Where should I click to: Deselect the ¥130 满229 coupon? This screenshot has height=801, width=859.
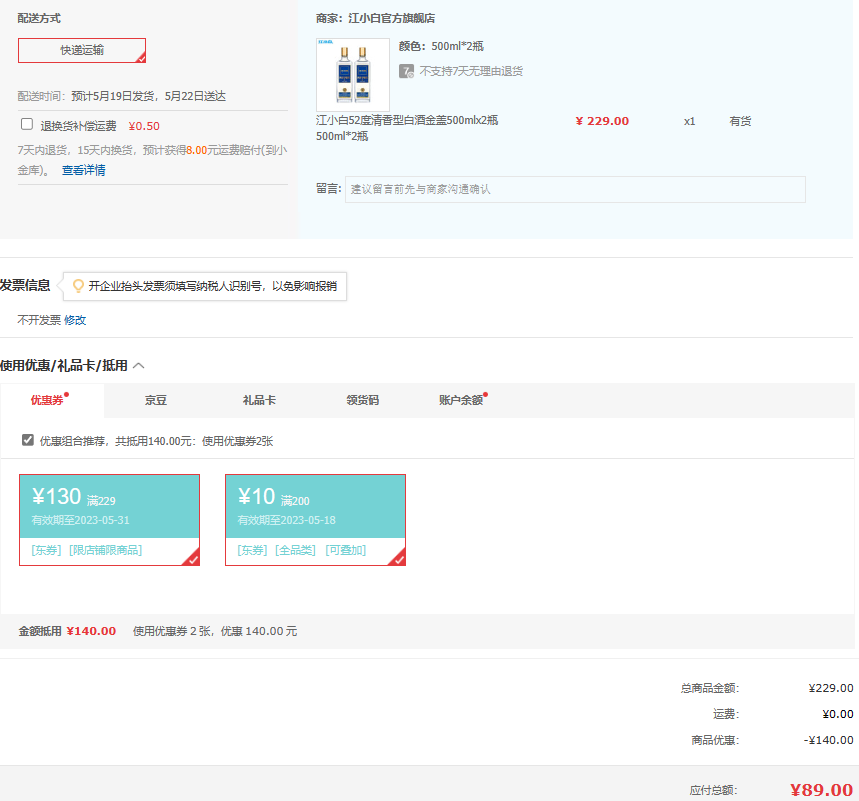110,520
